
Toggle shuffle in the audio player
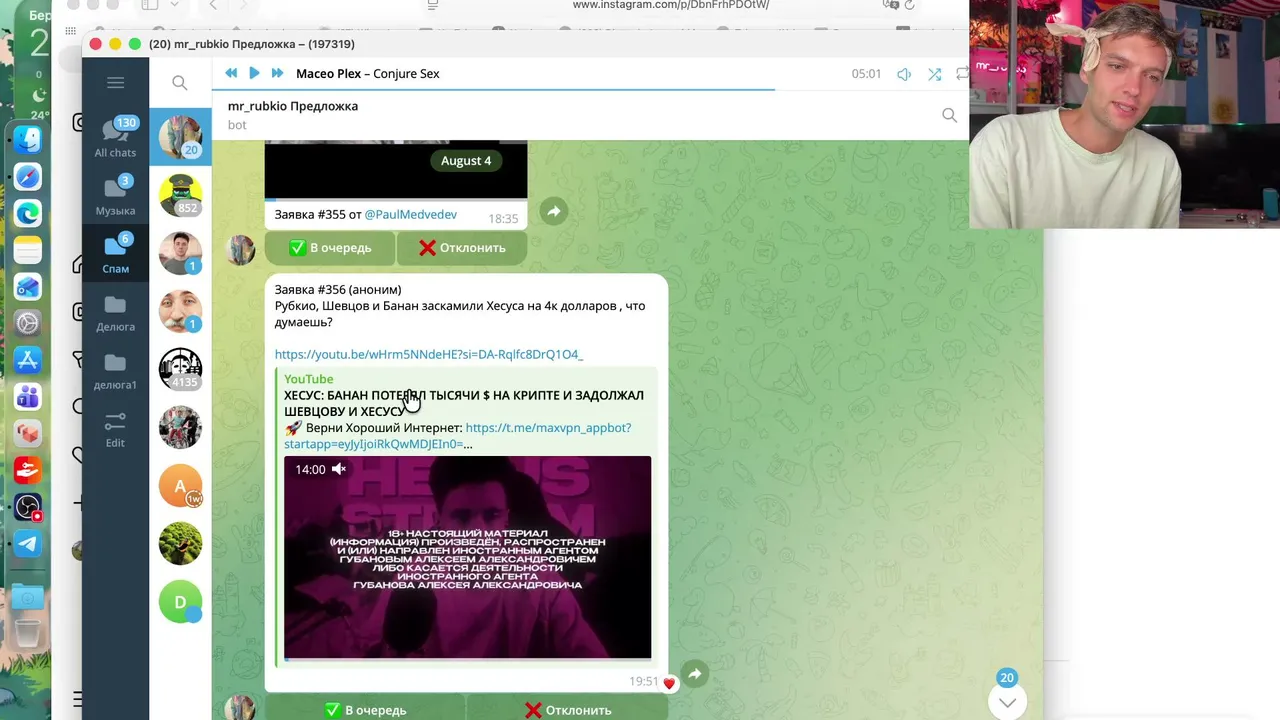tap(934, 74)
